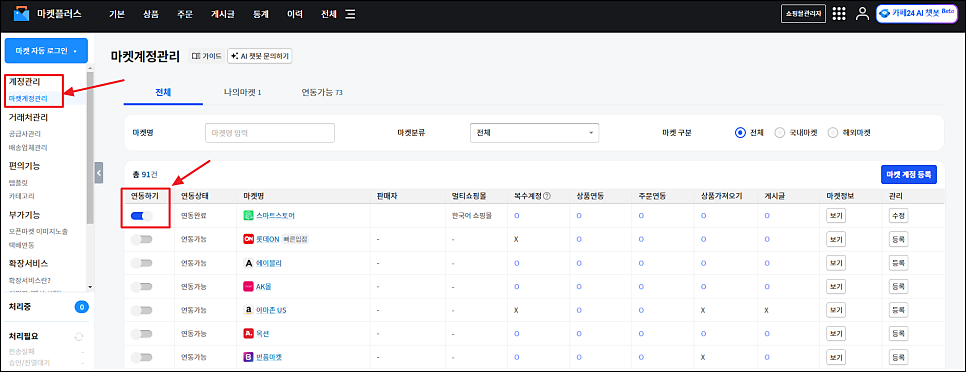The image size is (966, 372).
Task: Open the 이력 top menu
Action: tap(294, 14)
